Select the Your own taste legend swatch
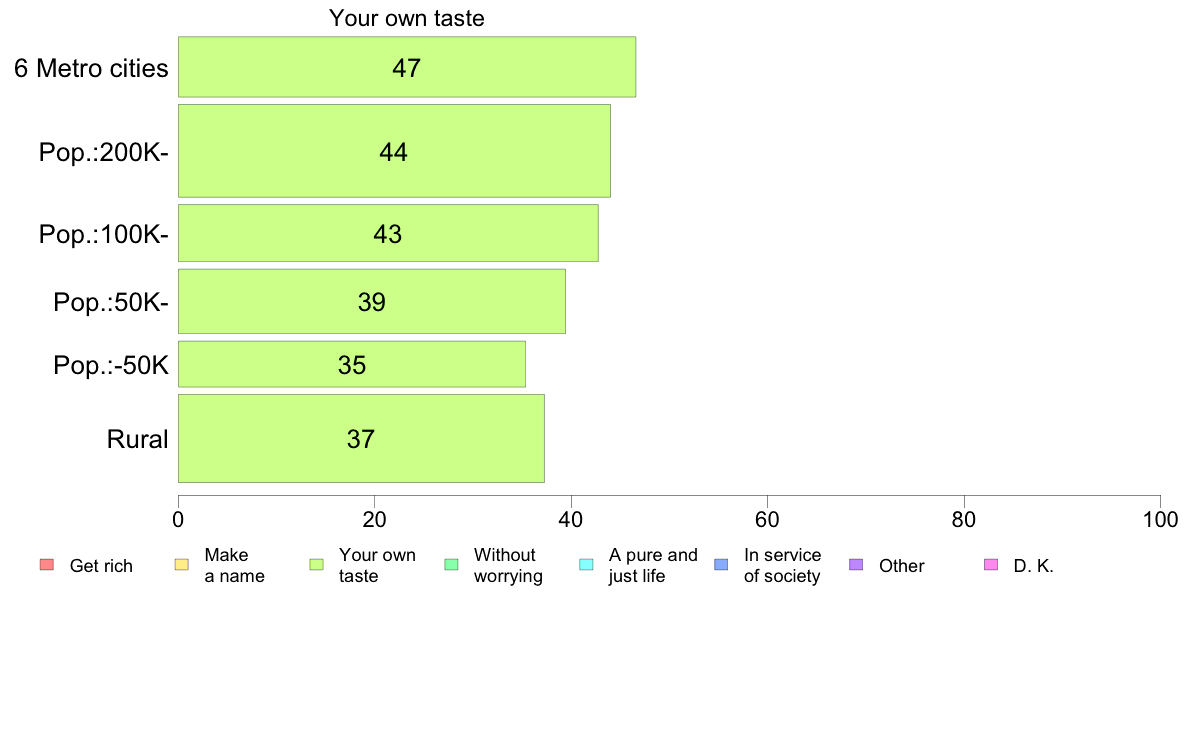The height and width of the screenshot is (736, 1188). click(317, 565)
